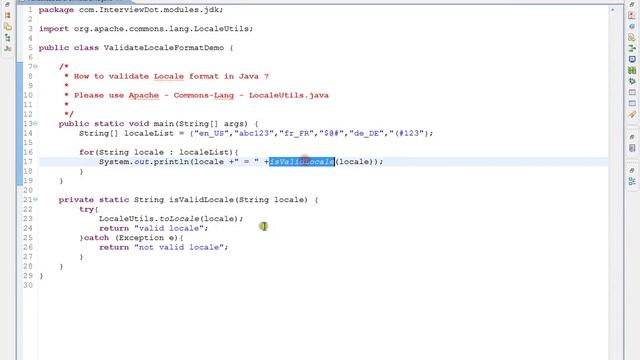This screenshot has height=360, width=640.
Task: Open the green grid icon in right sidebar
Action: (x=632, y=70)
